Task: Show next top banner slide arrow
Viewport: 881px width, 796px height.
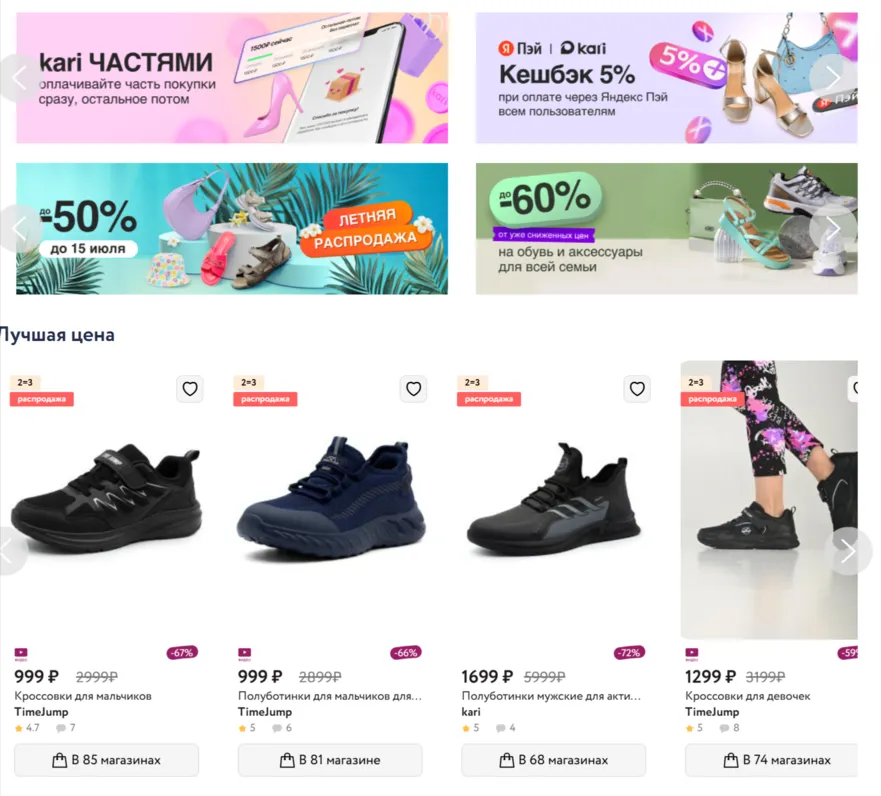Action: pos(833,78)
